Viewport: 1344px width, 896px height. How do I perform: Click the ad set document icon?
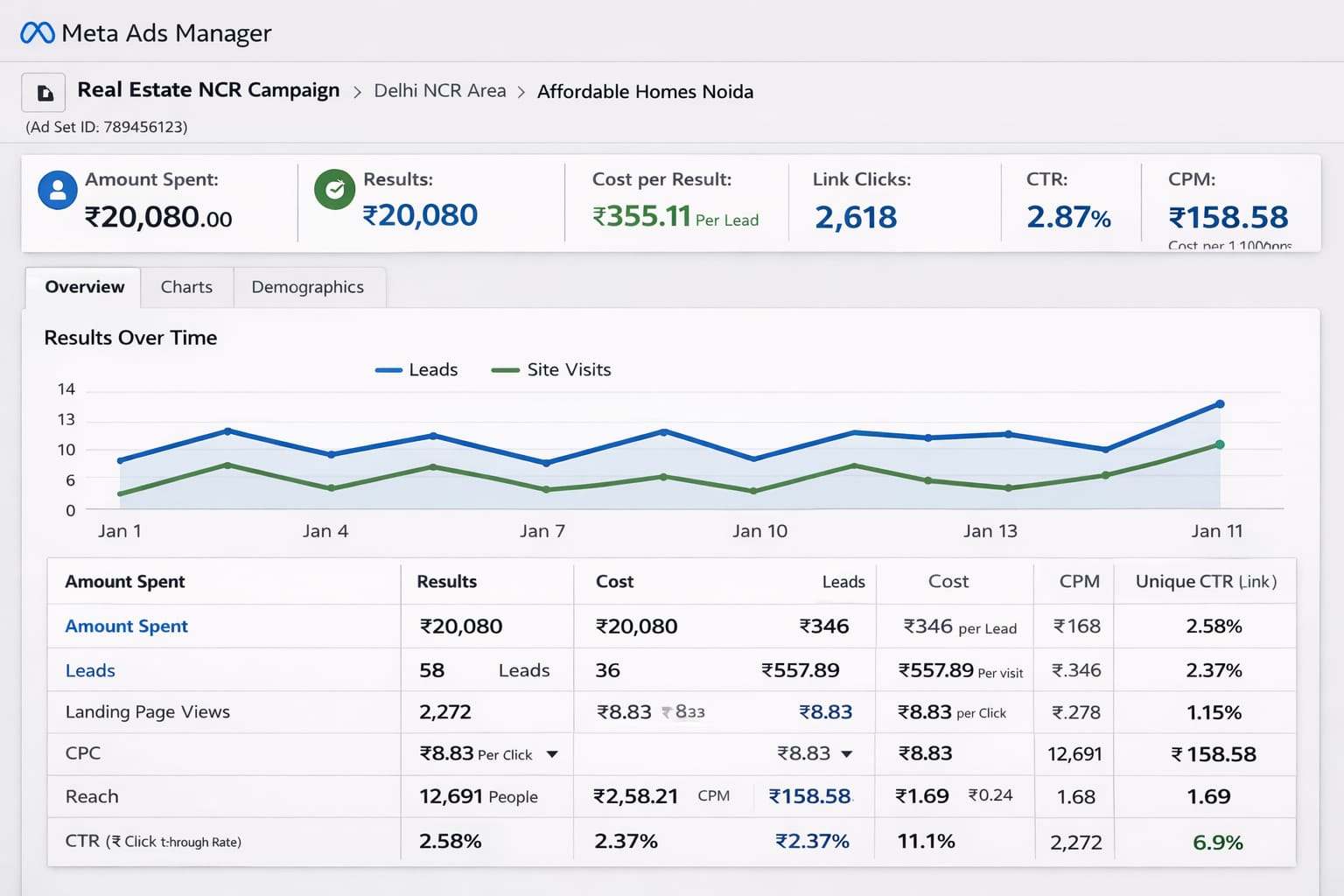pos(43,91)
